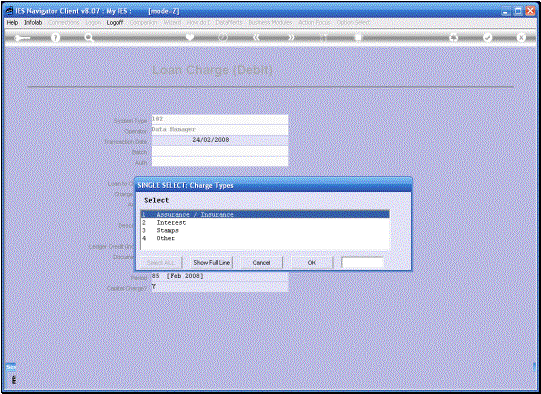Screen dimensions: 541x394
Task: Click the heart favorites icon
Action: 190,37
